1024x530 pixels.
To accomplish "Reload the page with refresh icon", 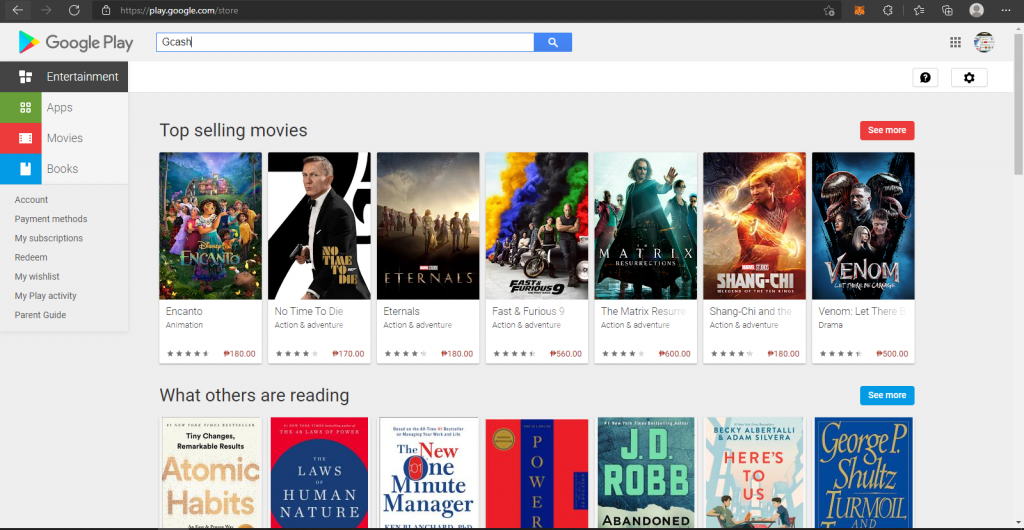I will click(x=74, y=10).
